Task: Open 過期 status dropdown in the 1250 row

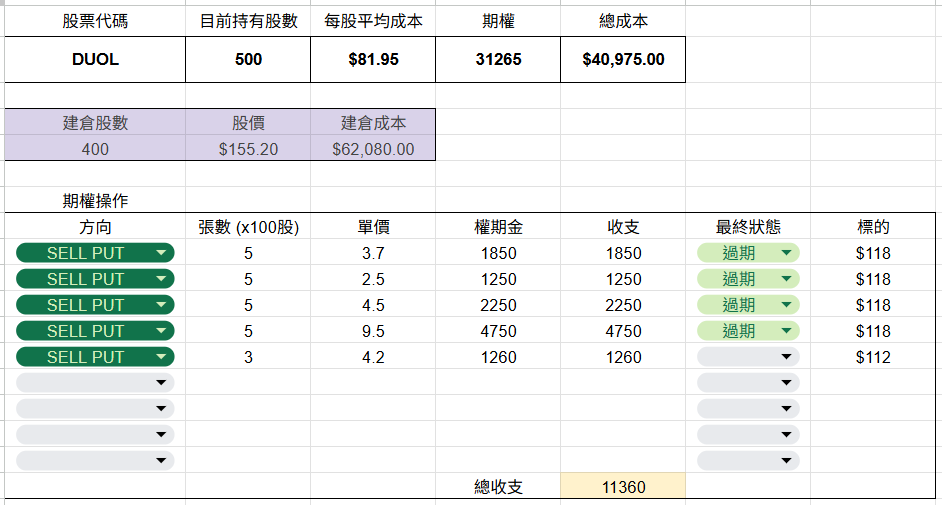Action: coord(748,279)
